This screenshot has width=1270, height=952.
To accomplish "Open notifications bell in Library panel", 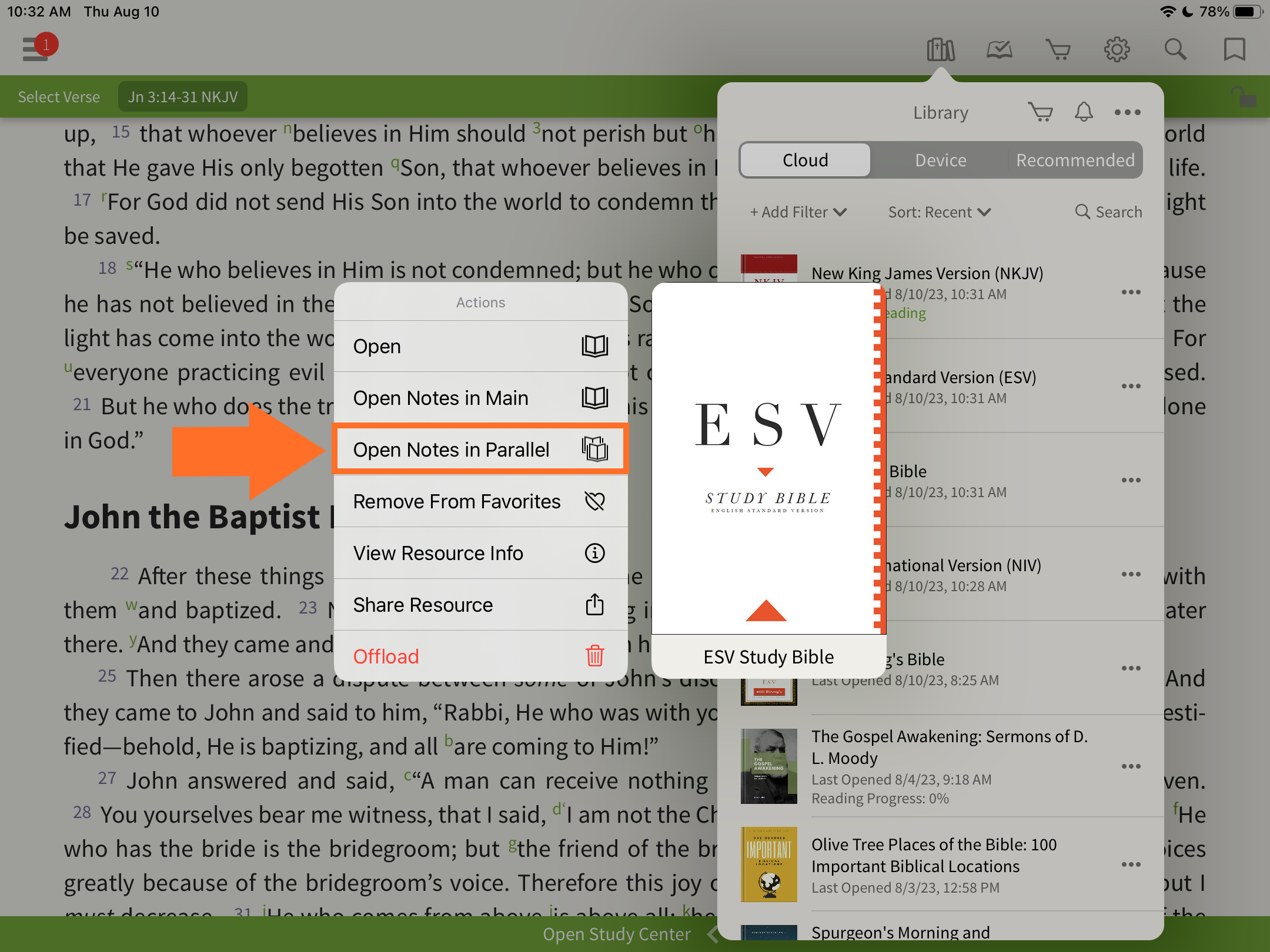I will pos(1084,112).
